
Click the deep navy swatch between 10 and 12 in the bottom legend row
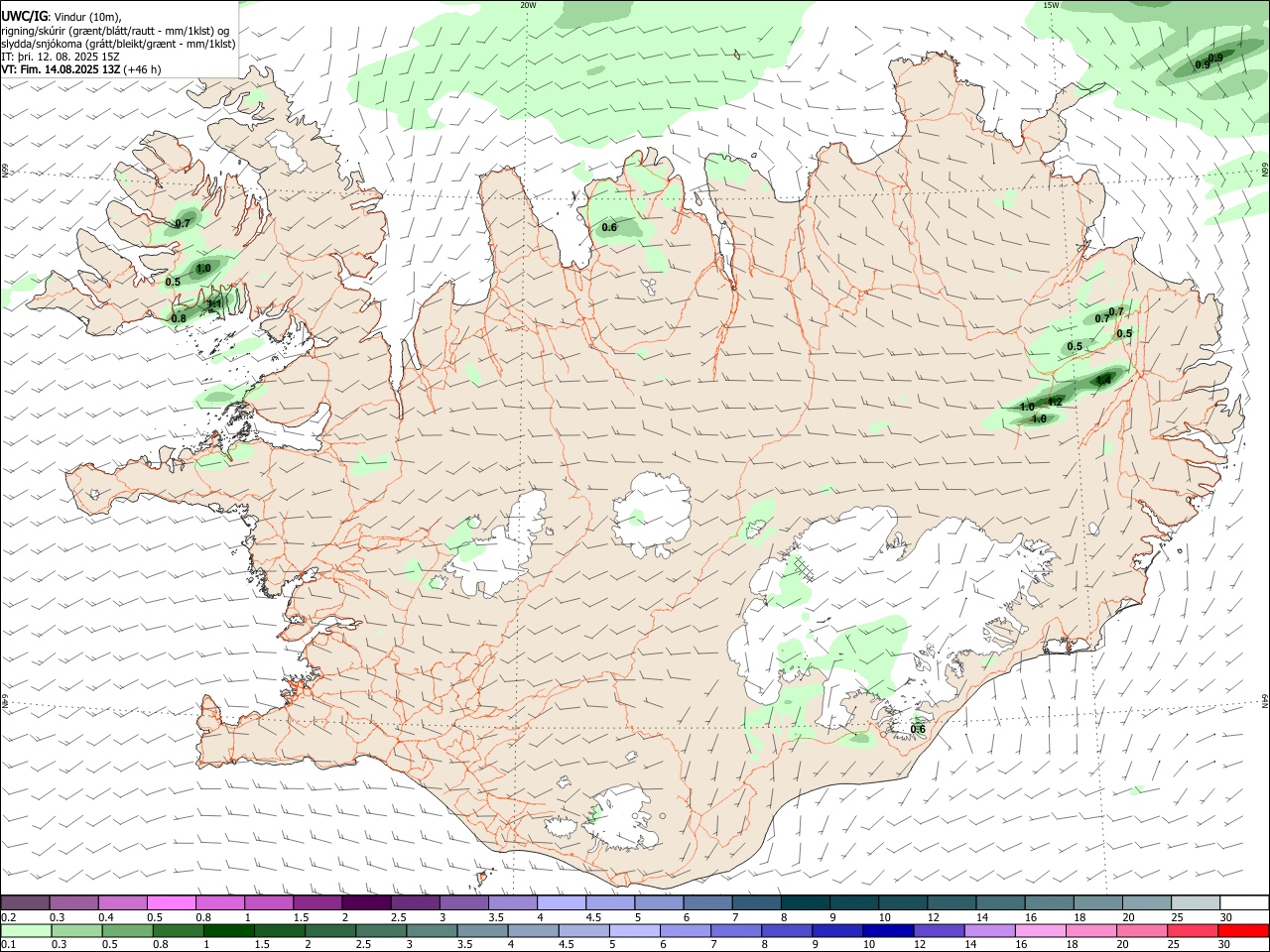(x=887, y=930)
